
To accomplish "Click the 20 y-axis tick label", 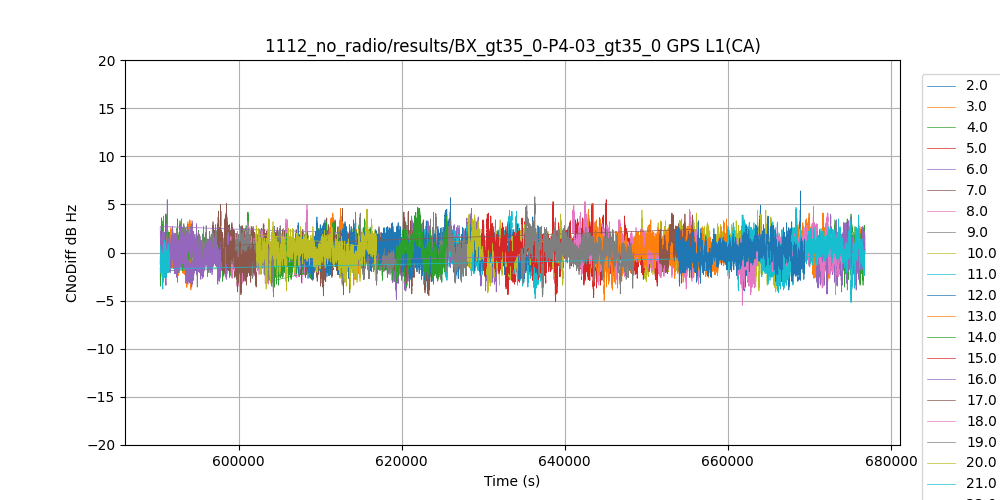I will click(107, 61).
